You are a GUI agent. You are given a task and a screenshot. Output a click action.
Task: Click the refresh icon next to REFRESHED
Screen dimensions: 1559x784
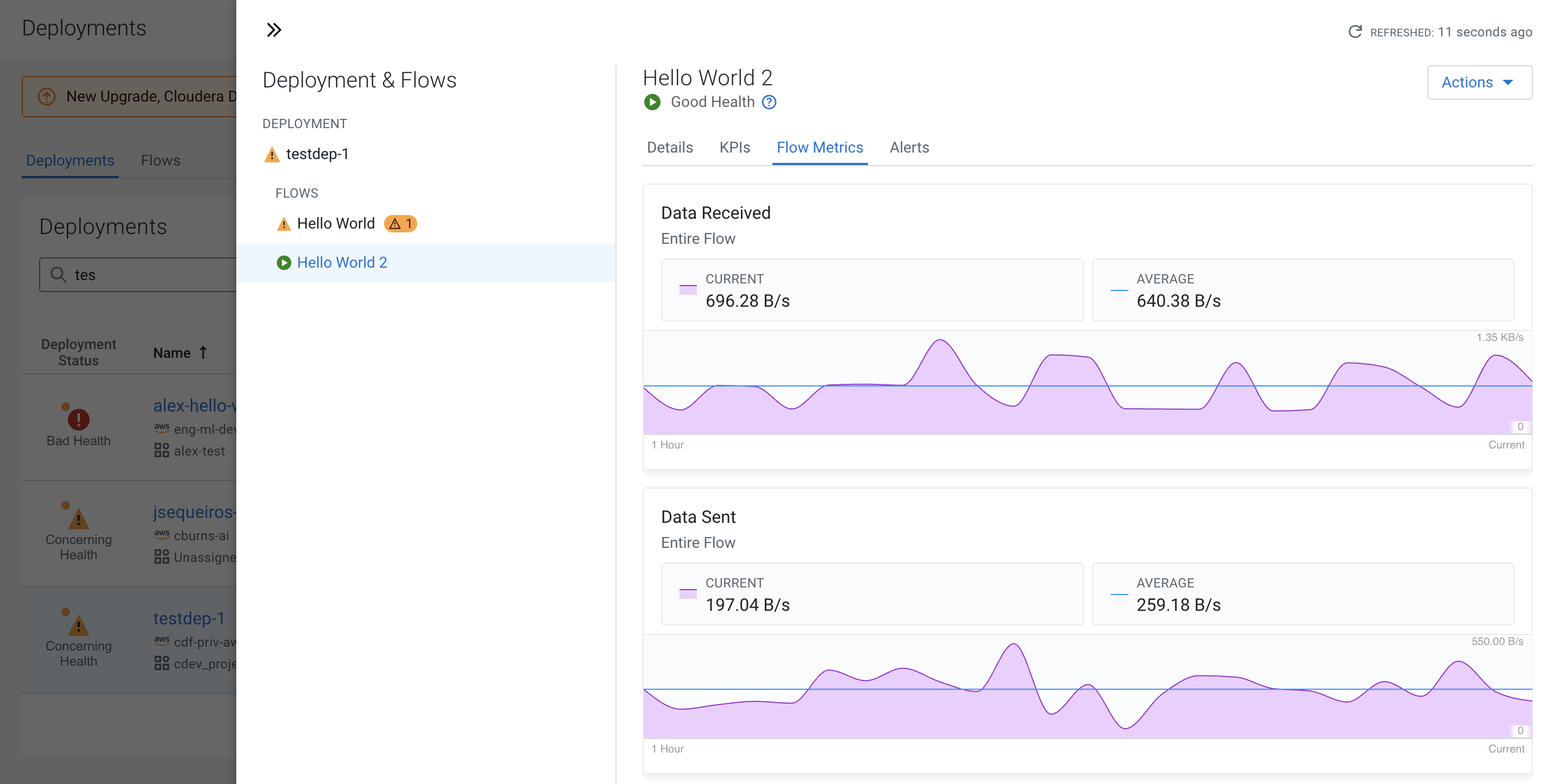[1354, 31]
